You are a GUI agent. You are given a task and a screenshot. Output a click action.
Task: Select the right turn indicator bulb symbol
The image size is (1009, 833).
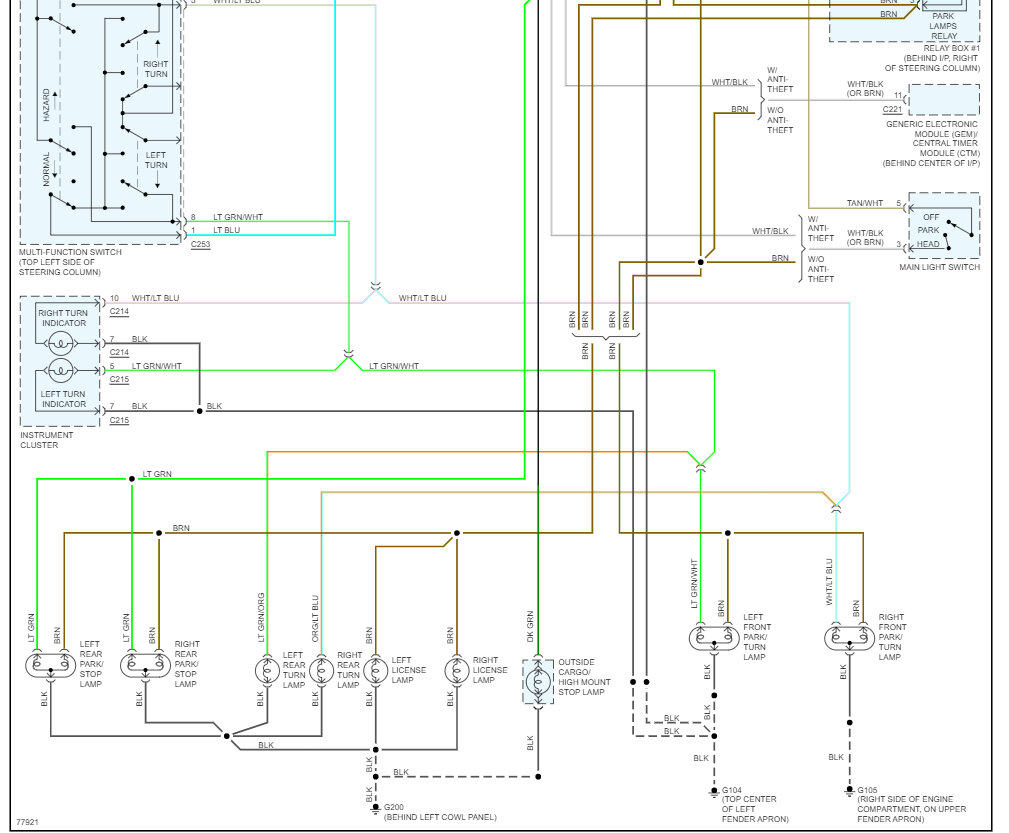(60, 344)
